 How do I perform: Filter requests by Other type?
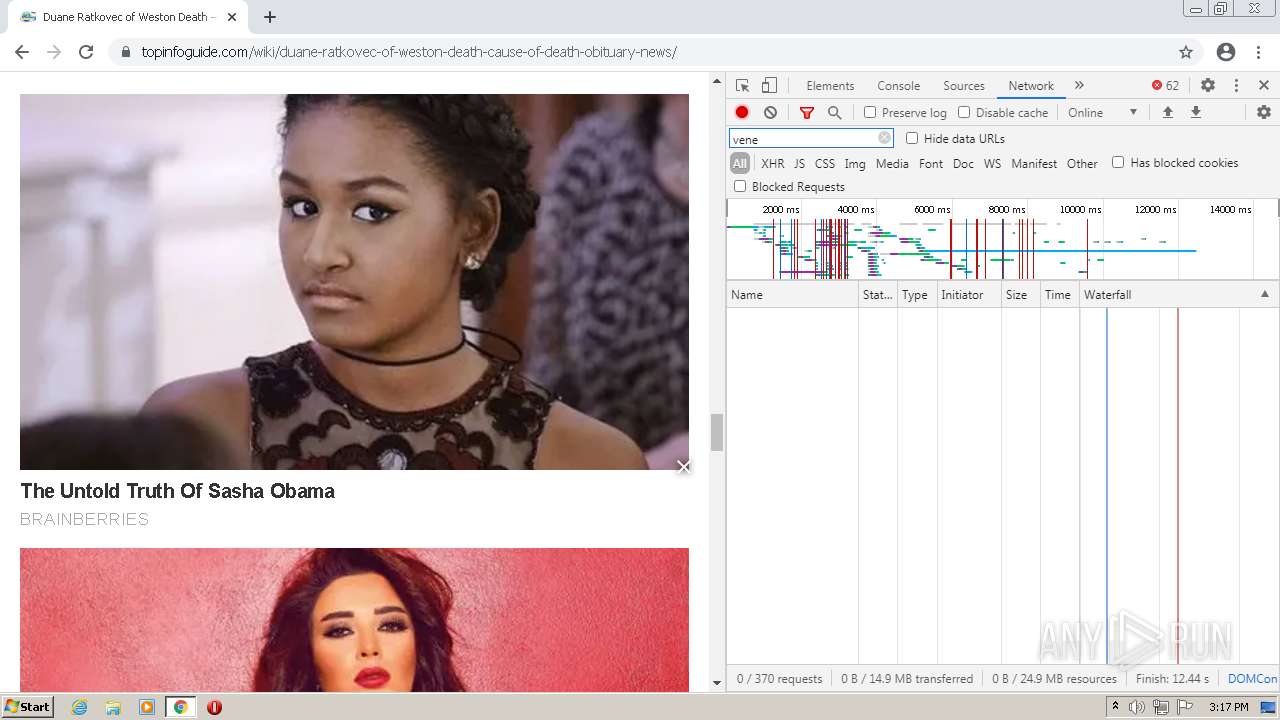point(1082,164)
